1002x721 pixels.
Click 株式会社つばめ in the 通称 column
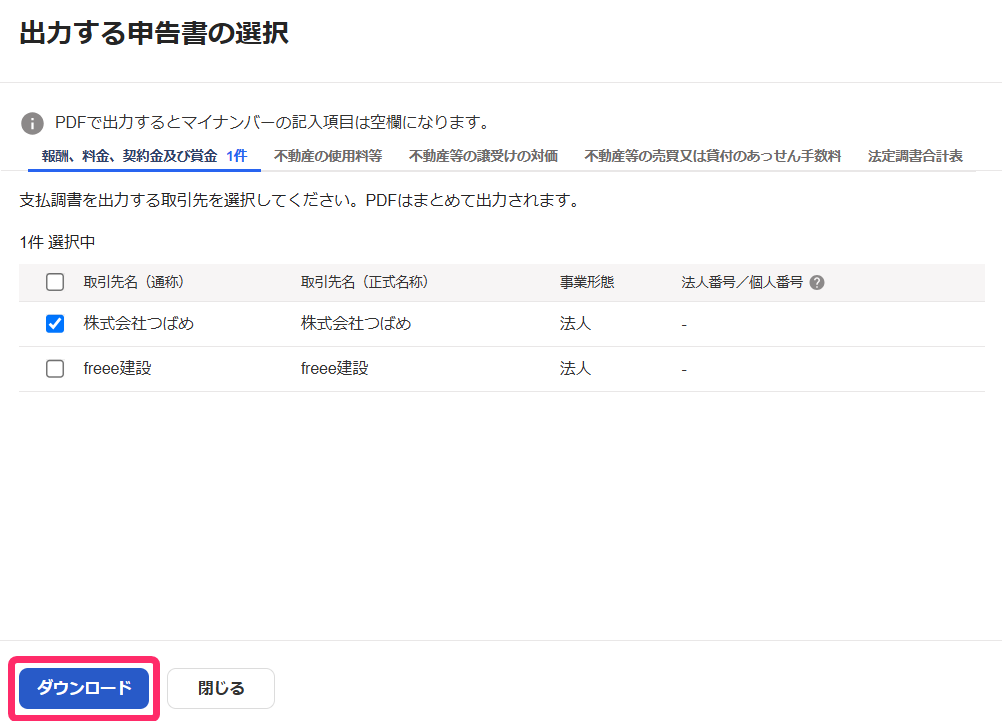click(139, 323)
